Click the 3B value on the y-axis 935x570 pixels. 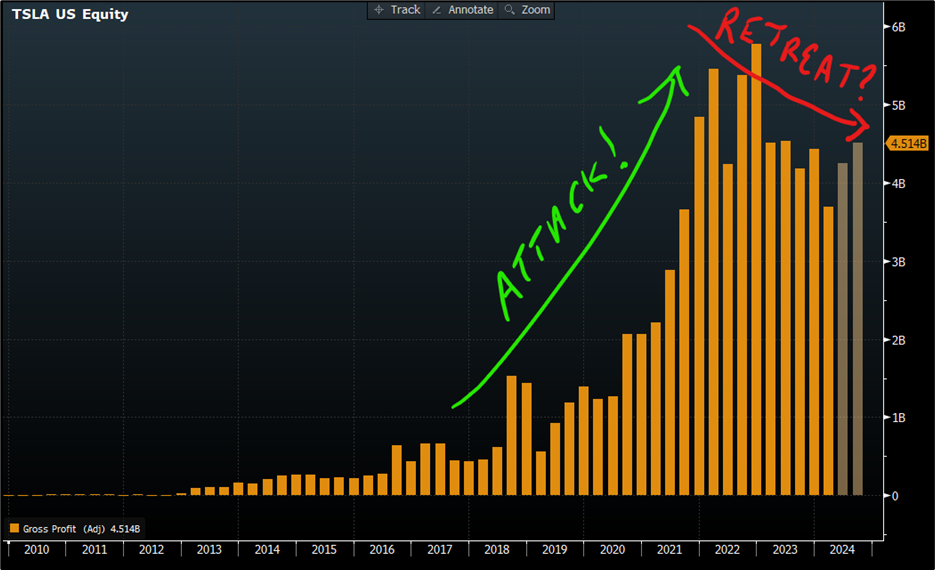[x=899, y=262]
